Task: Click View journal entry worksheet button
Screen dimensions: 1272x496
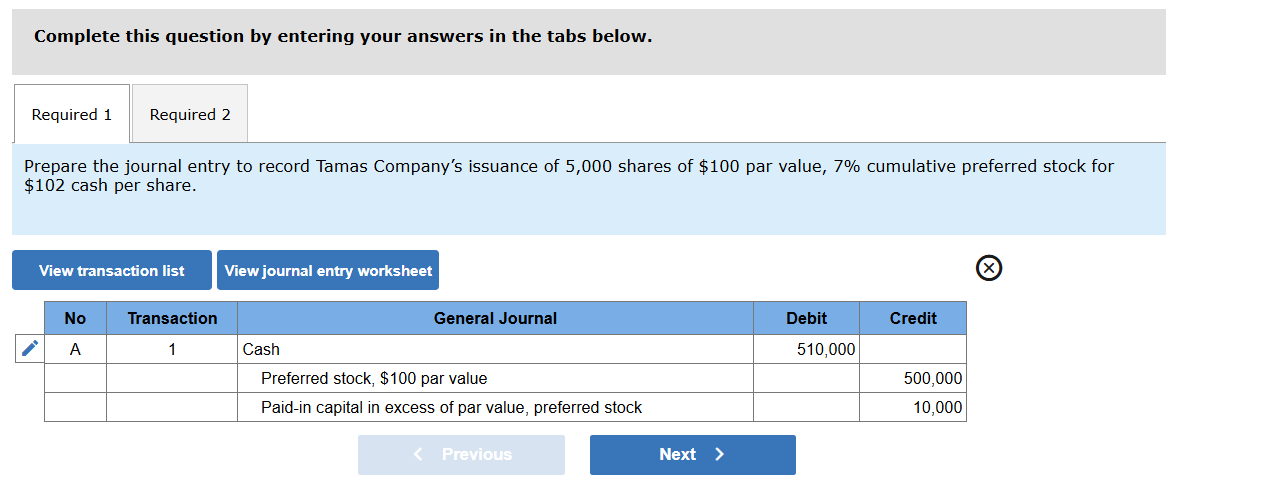Action: (x=328, y=270)
